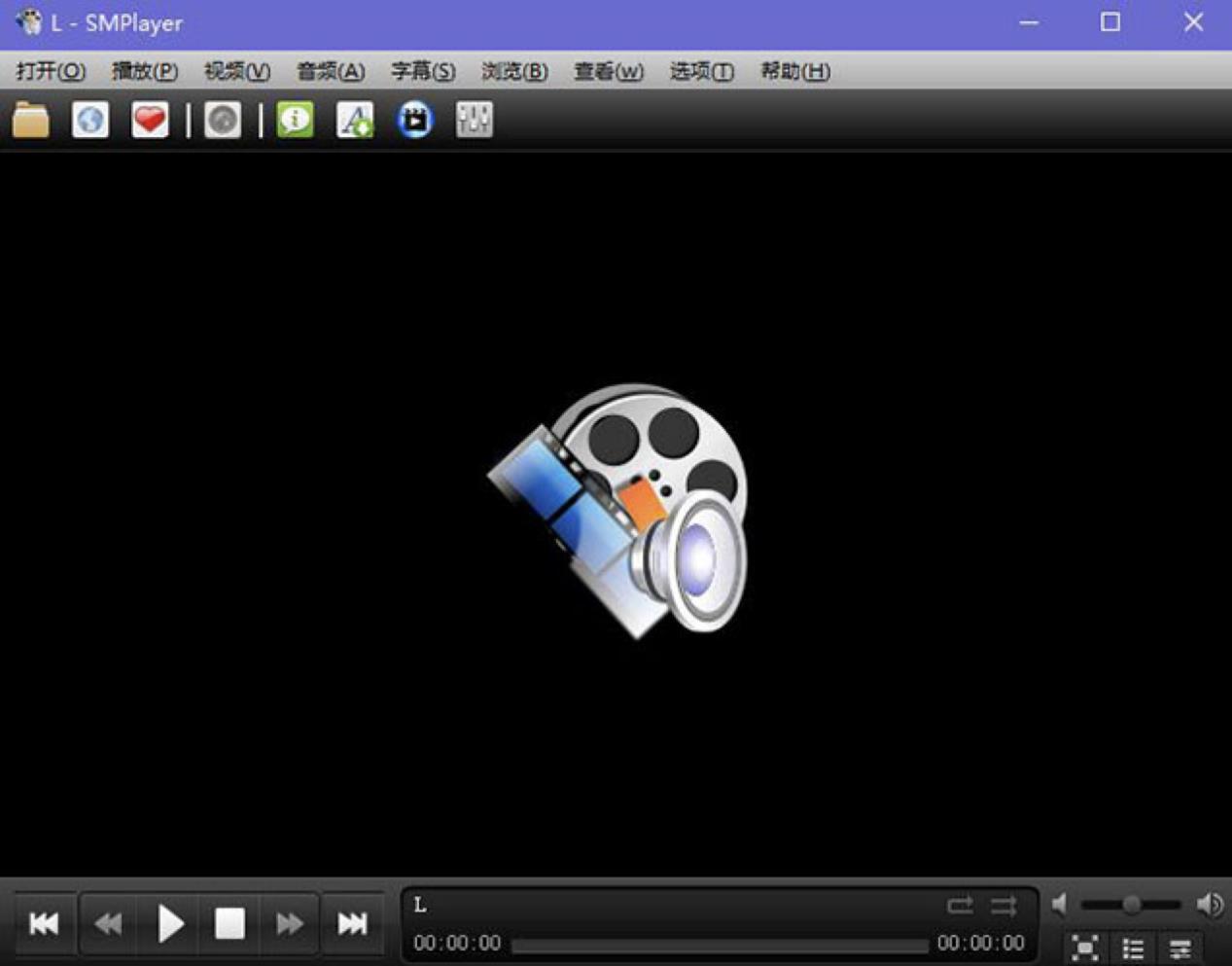Screen dimensions: 1232x966
Task: Open a disc via the DVD icon
Action: pos(220,120)
